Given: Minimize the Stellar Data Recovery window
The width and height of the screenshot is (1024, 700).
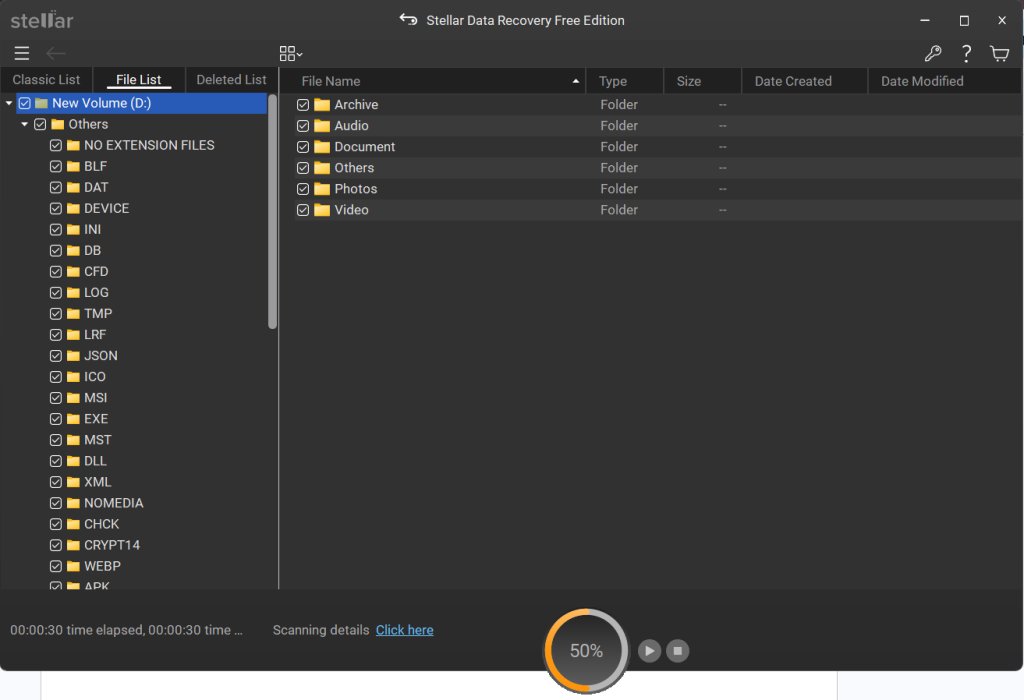Looking at the screenshot, I should 925,20.
